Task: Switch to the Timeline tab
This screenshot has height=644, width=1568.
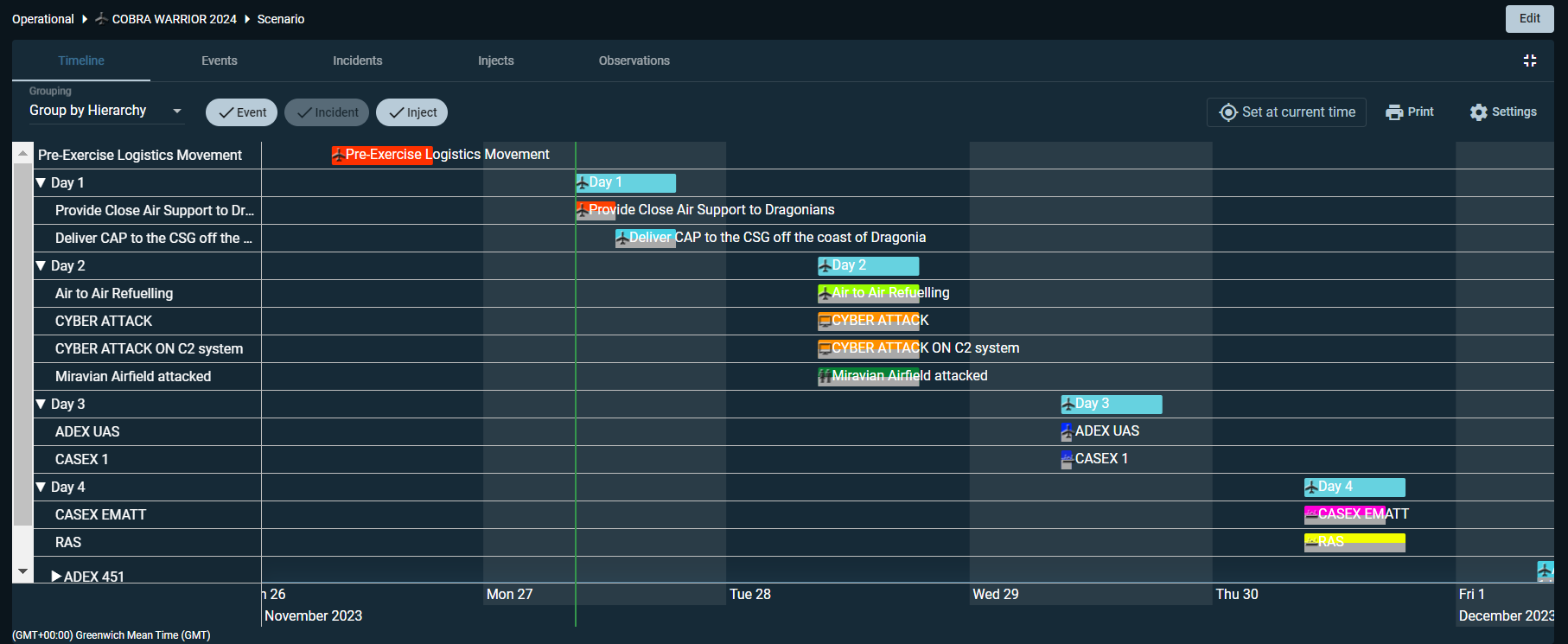Action: click(x=81, y=61)
